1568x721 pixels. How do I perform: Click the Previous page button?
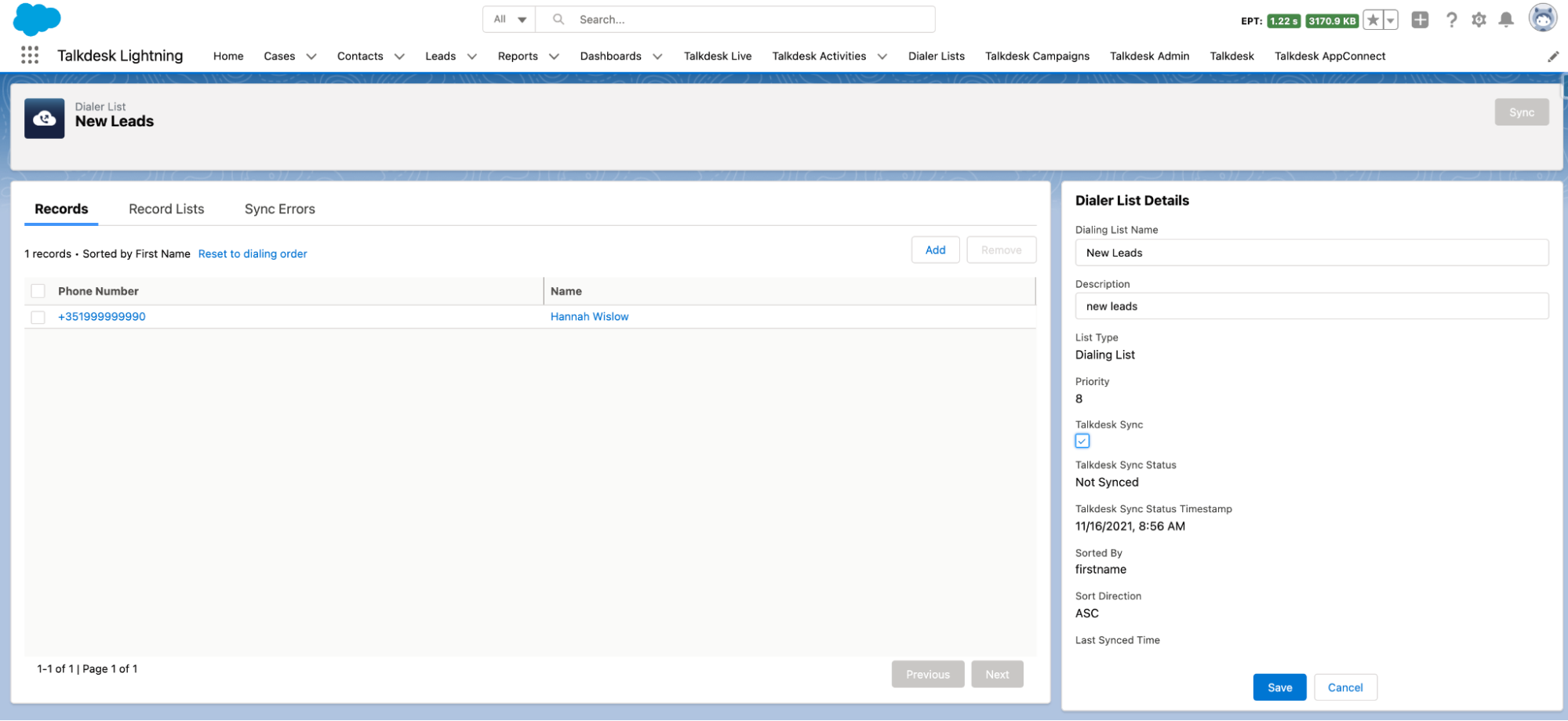click(x=927, y=675)
